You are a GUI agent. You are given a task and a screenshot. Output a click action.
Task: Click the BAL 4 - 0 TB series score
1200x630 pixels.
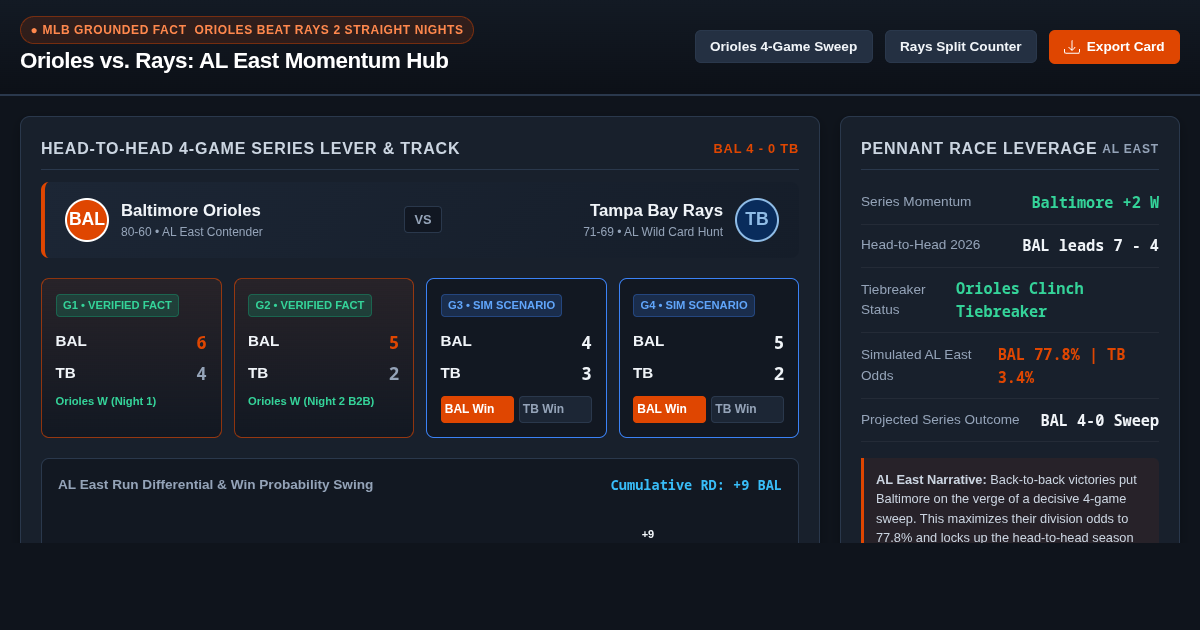[x=756, y=149]
